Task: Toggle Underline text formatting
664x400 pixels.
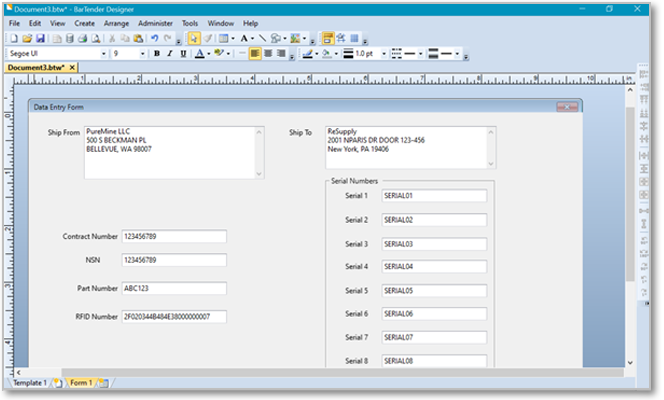Action: click(183, 53)
